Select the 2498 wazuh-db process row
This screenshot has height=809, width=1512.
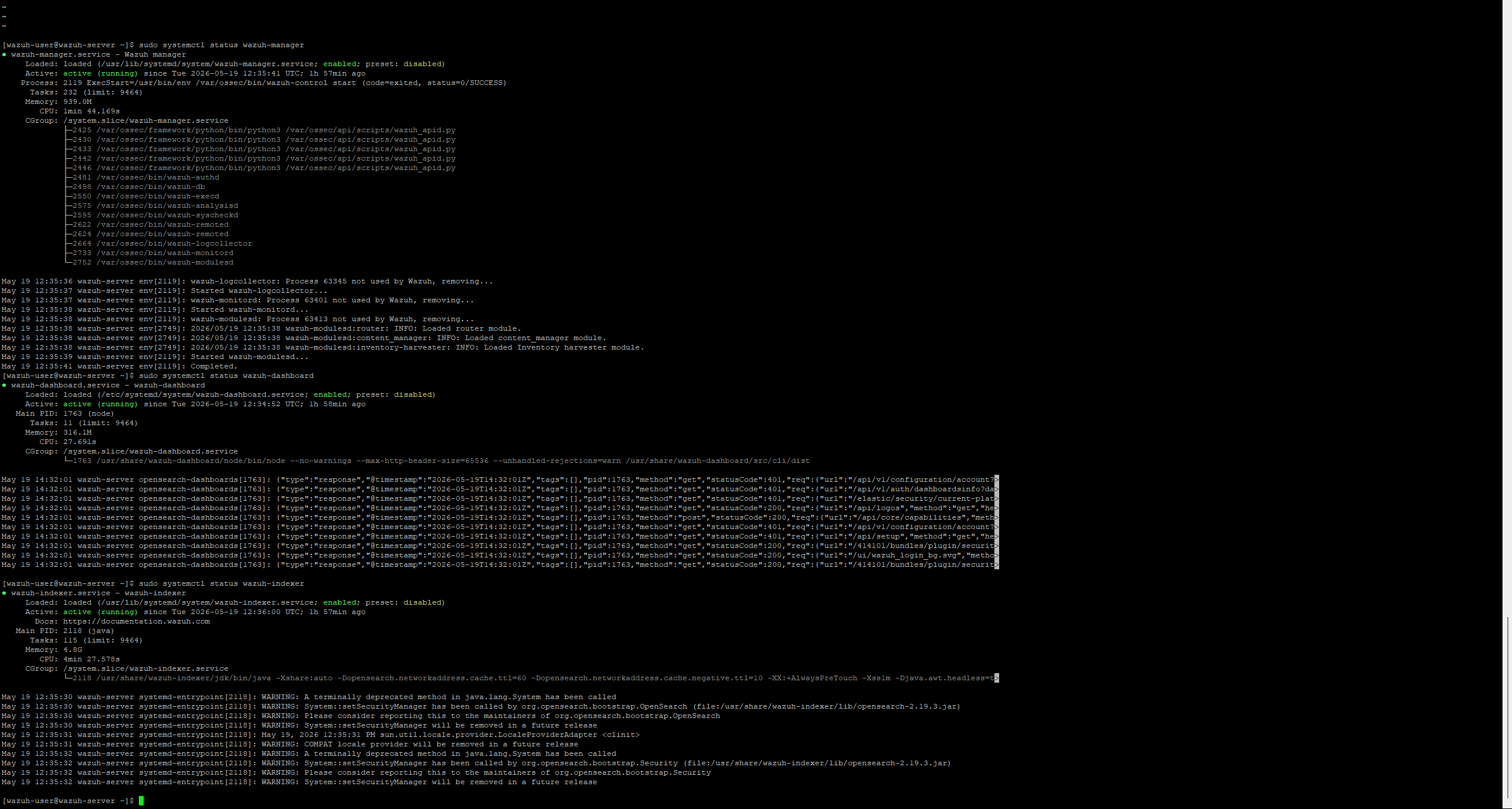click(x=135, y=187)
